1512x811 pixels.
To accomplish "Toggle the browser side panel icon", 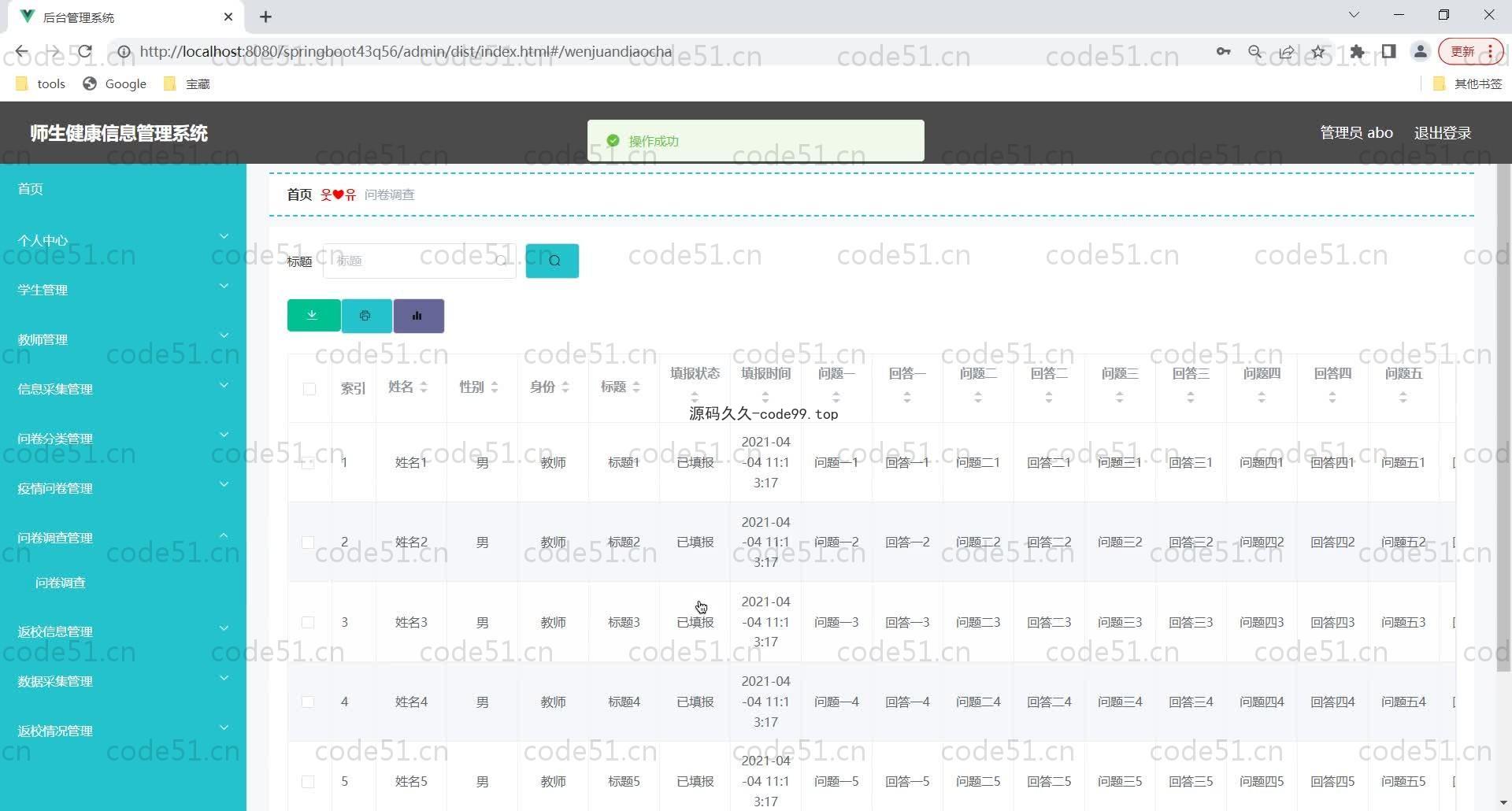I will [1388, 52].
